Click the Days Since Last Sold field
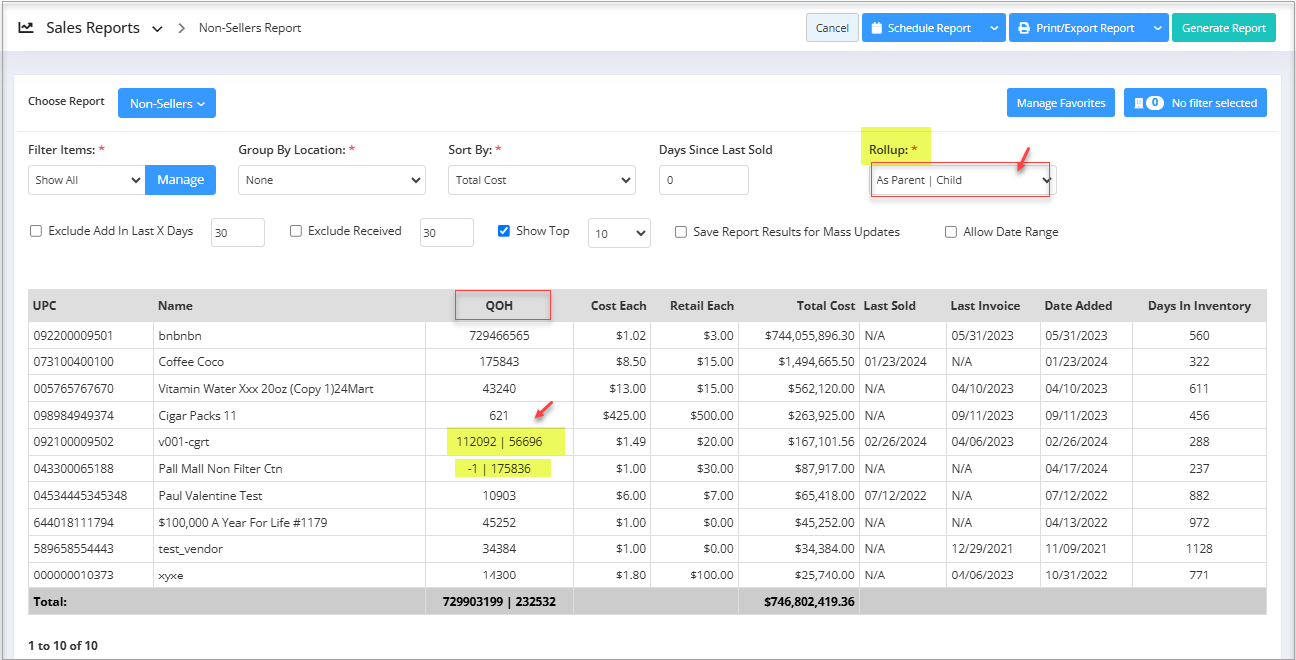1296x660 pixels. click(x=704, y=180)
